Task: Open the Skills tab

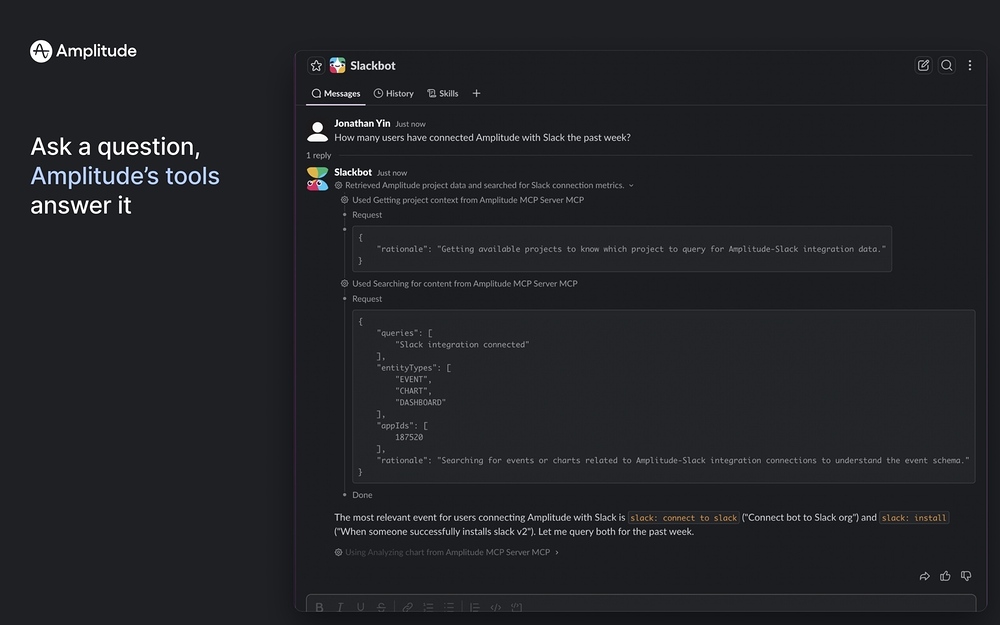Action: (x=443, y=94)
